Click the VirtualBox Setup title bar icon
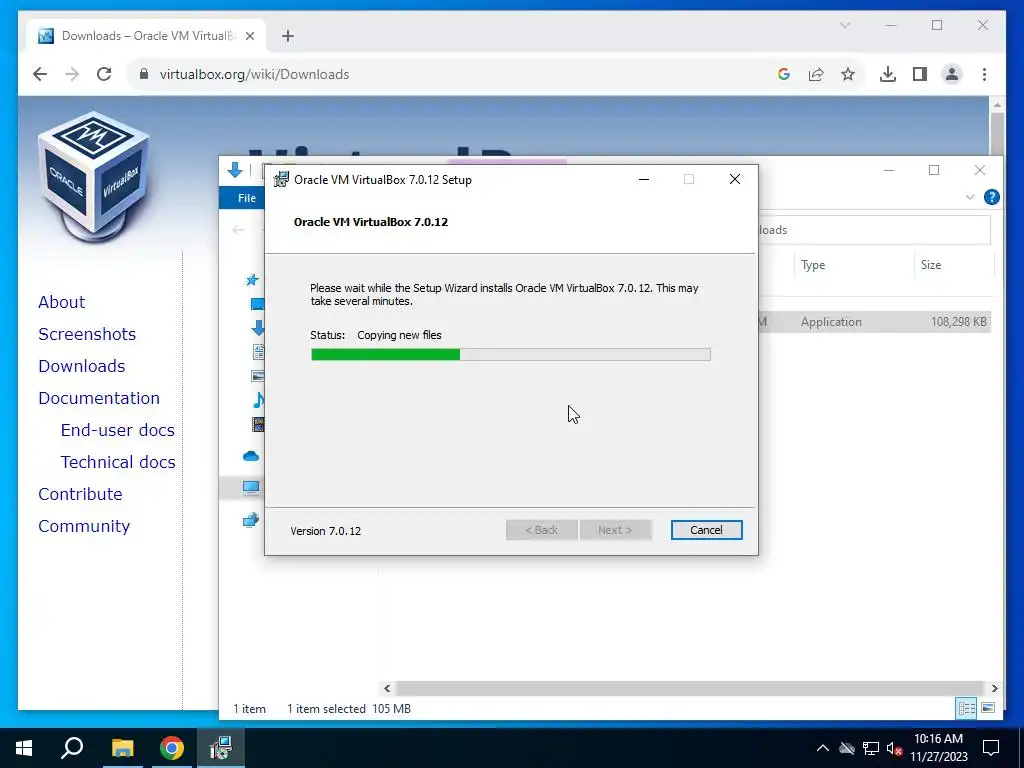The height and width of the screenshot is (768, 1024). (x=281, y=180)
